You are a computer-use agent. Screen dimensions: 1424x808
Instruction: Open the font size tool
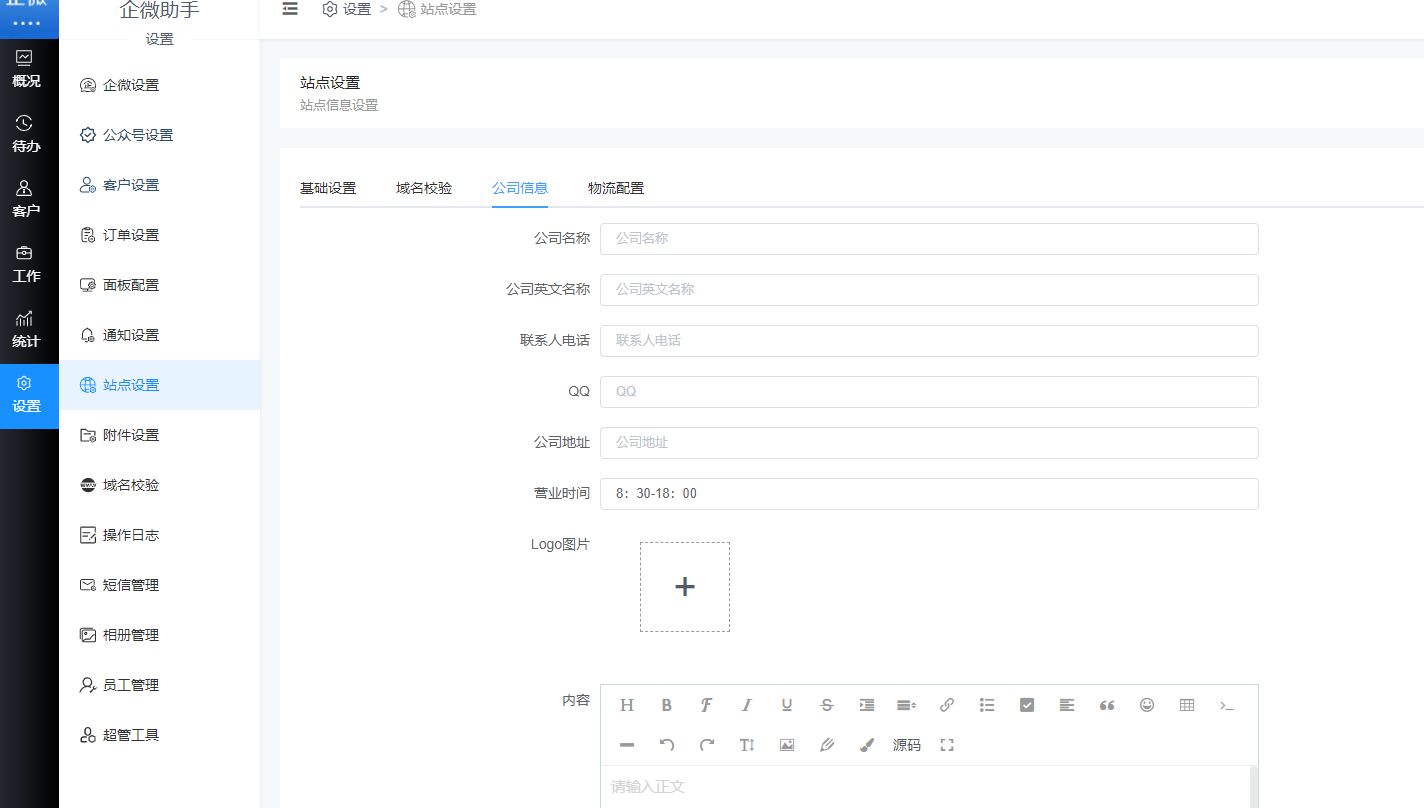(747, 745)
